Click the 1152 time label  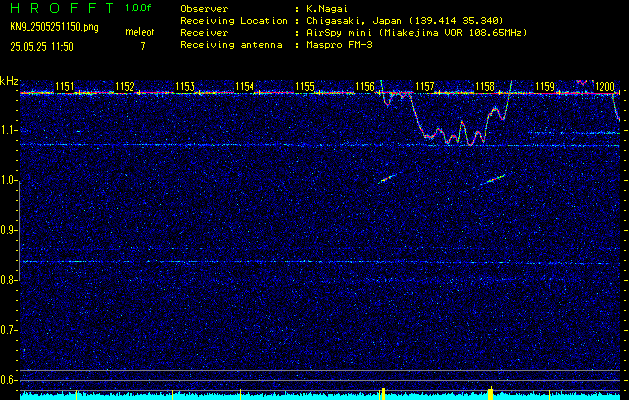(125, 86)
